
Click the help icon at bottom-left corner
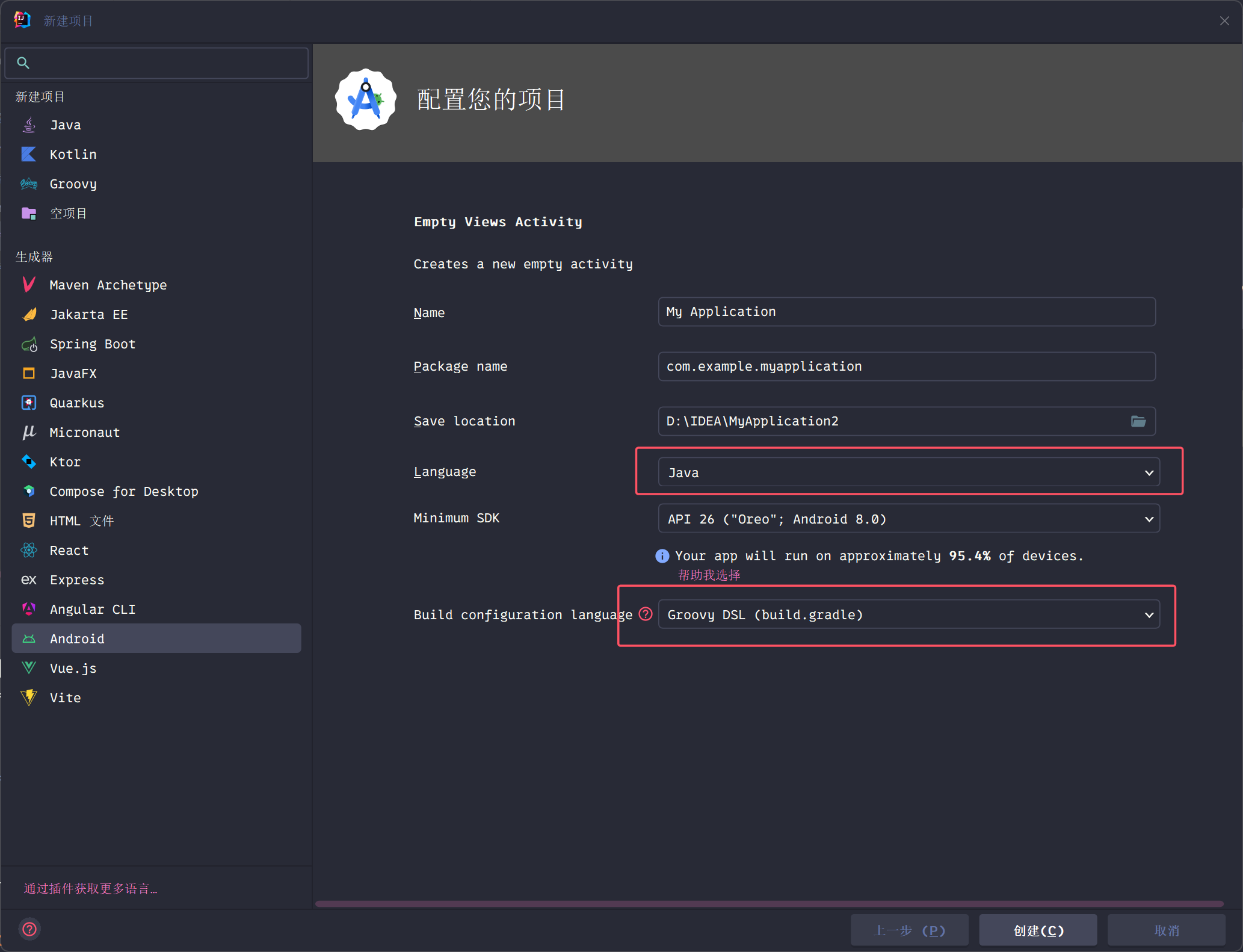click(29, 929)
